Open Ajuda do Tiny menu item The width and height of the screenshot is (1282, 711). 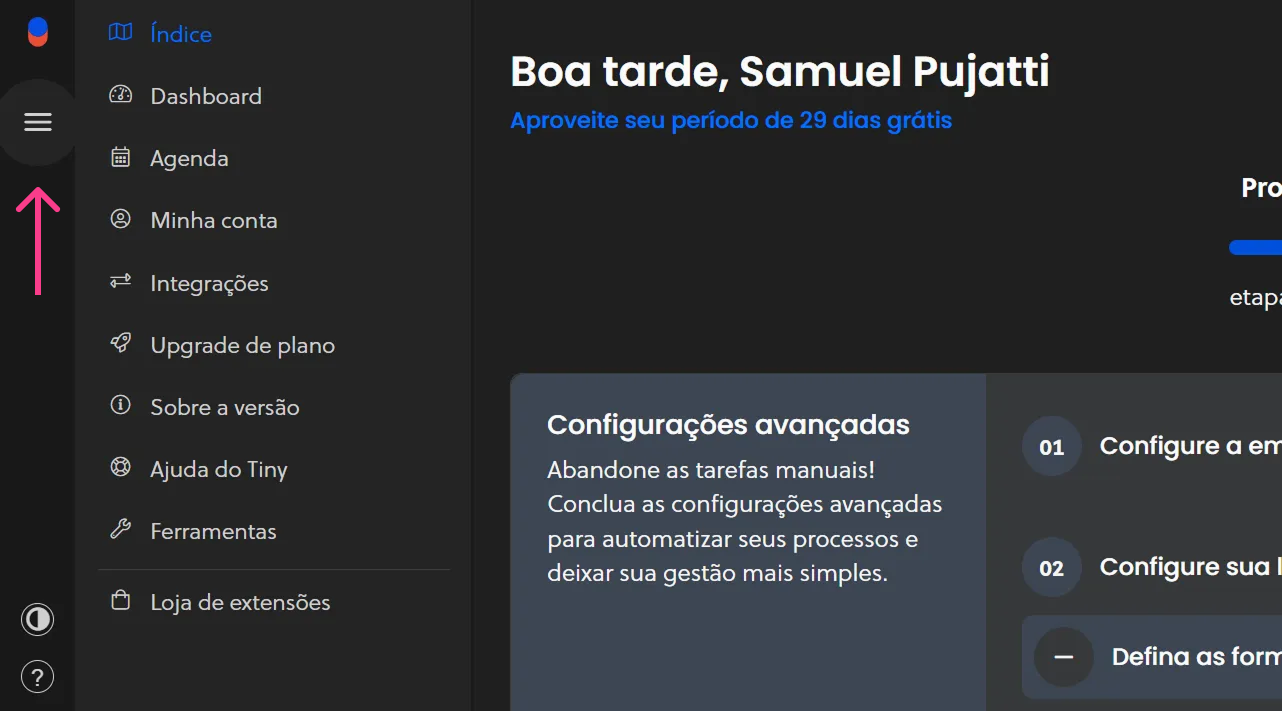click(x=218, y=469)
